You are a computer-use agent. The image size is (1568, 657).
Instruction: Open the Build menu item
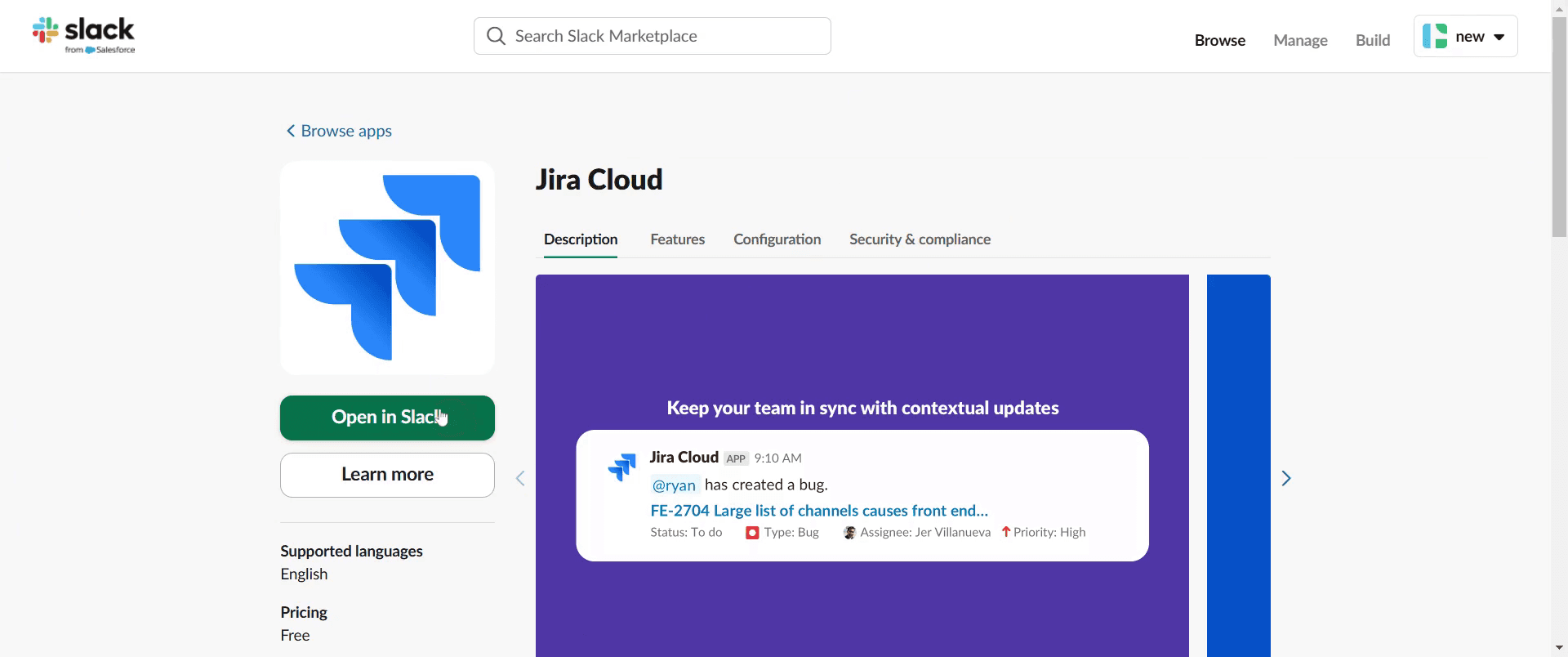point(1373,40)
